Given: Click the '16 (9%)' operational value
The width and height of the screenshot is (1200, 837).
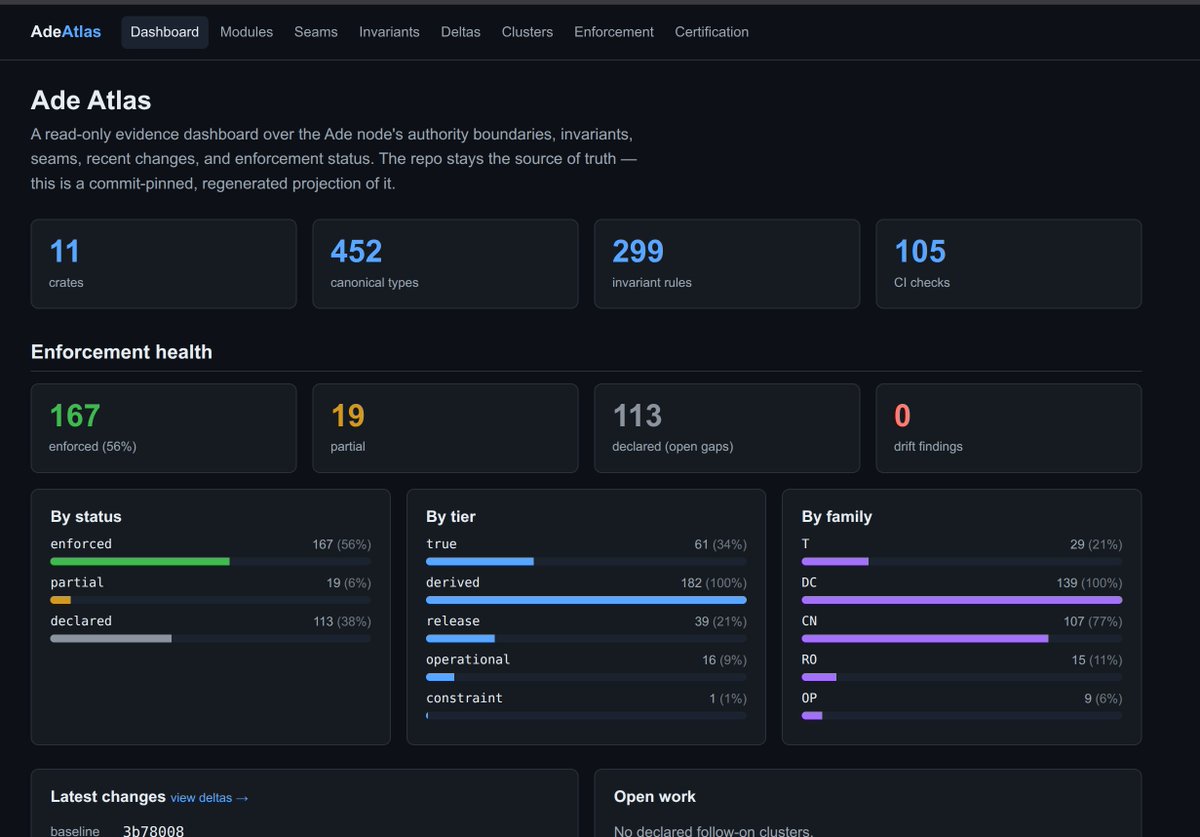Looking at the screenshot, I should point(724,660).
